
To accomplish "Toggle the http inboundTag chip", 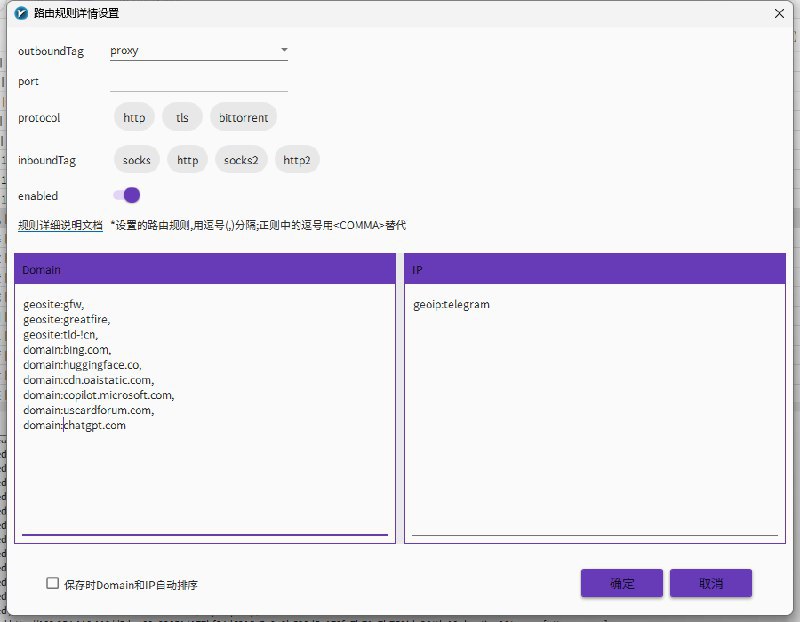I will tap(187, 160).
